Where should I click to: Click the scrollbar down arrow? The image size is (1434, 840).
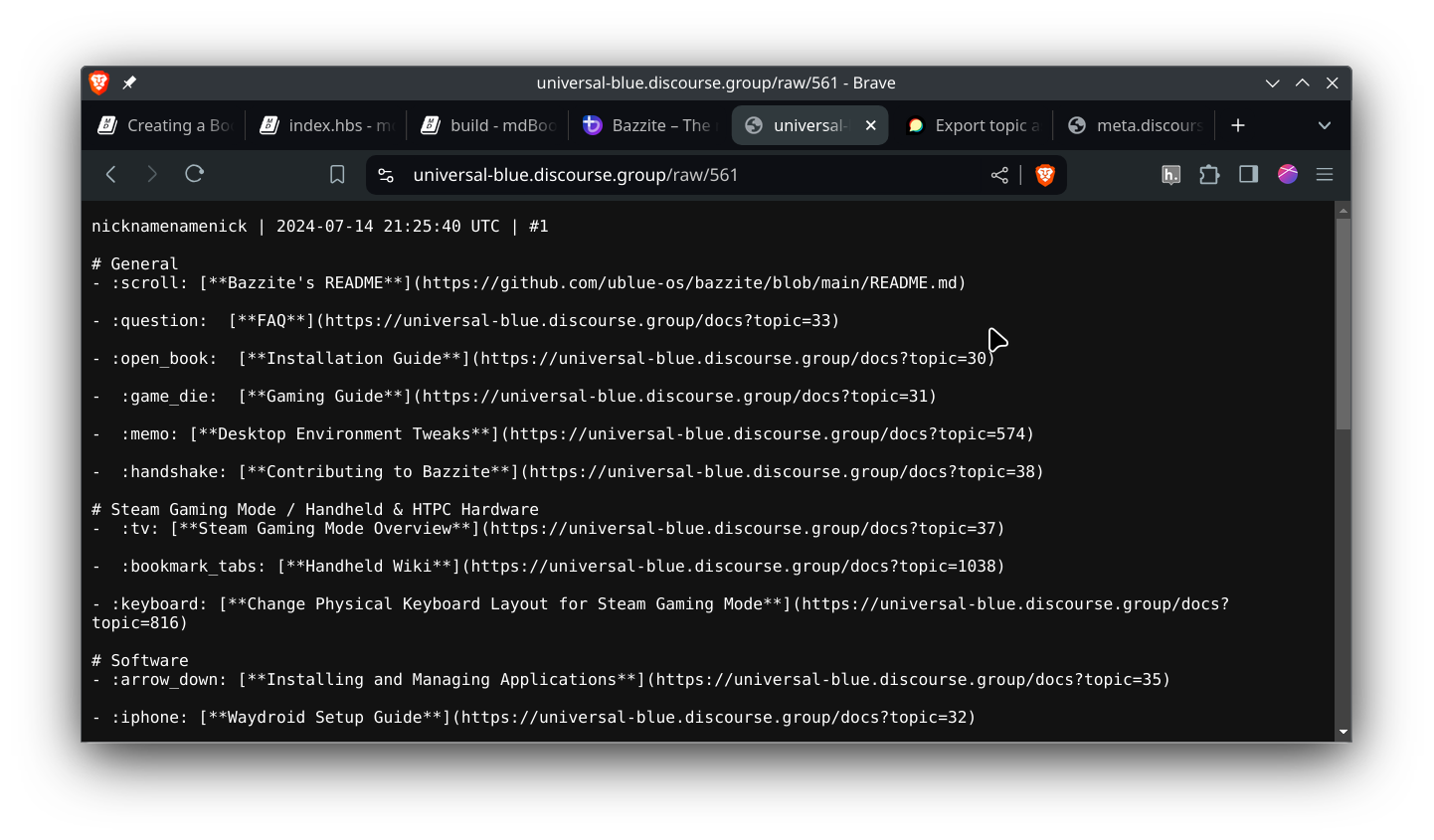pyautogui.click(x=1344, y=733)
